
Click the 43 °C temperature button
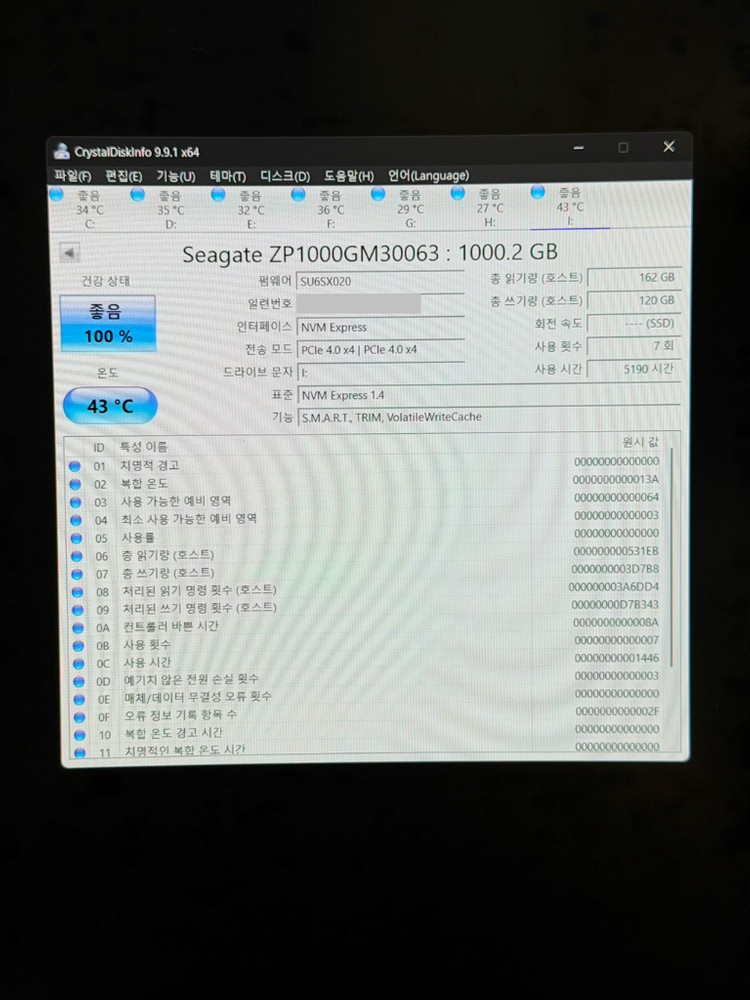pos(110,406)
